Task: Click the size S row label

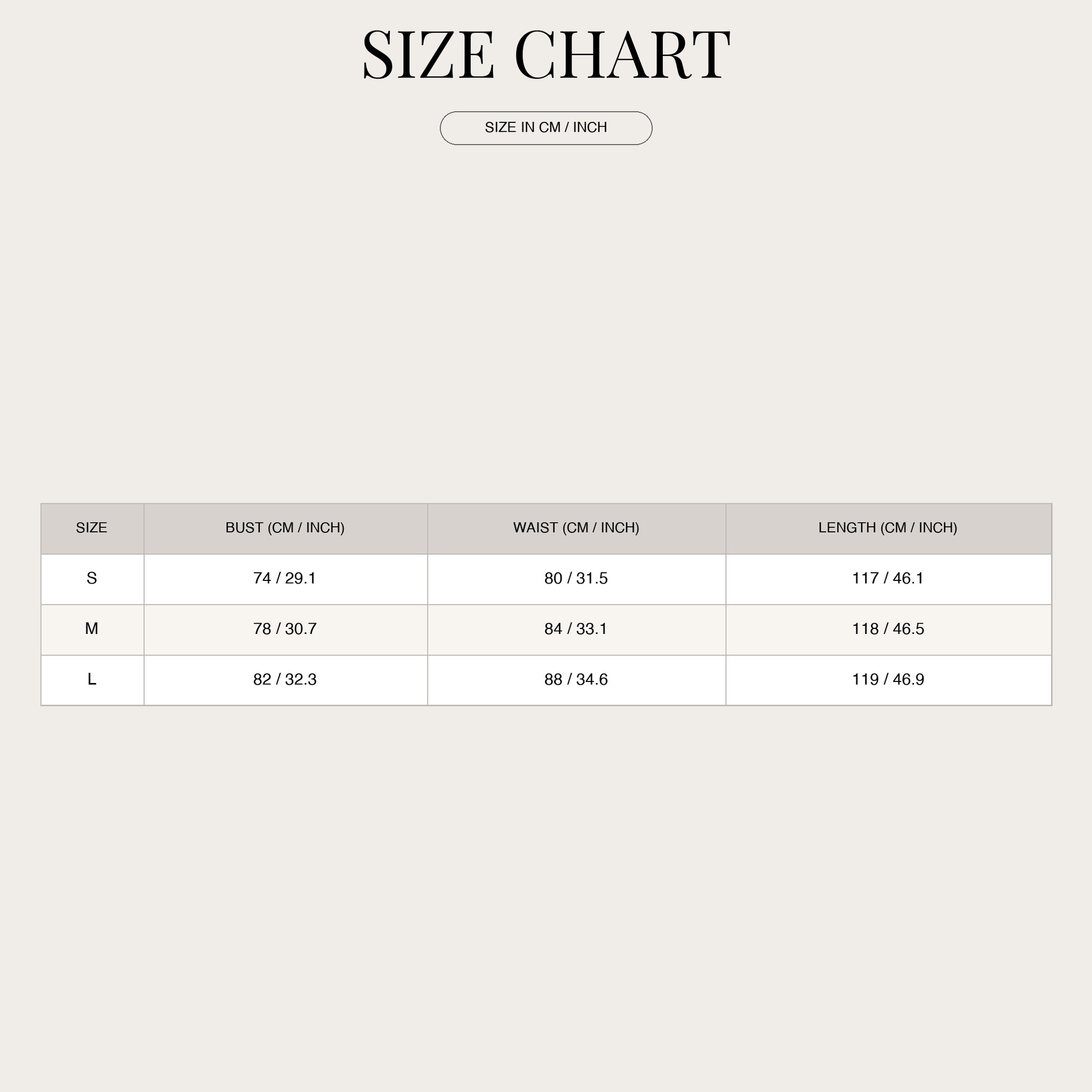Action: [92, 579]
